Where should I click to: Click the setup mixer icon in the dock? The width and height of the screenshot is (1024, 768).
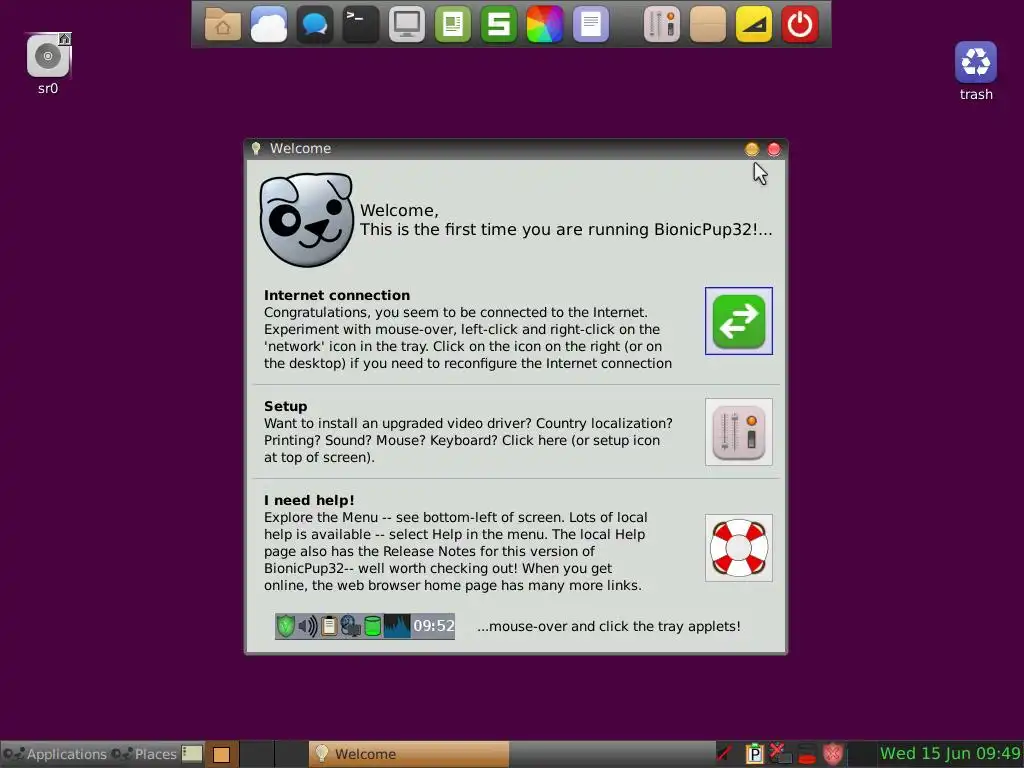662,25
